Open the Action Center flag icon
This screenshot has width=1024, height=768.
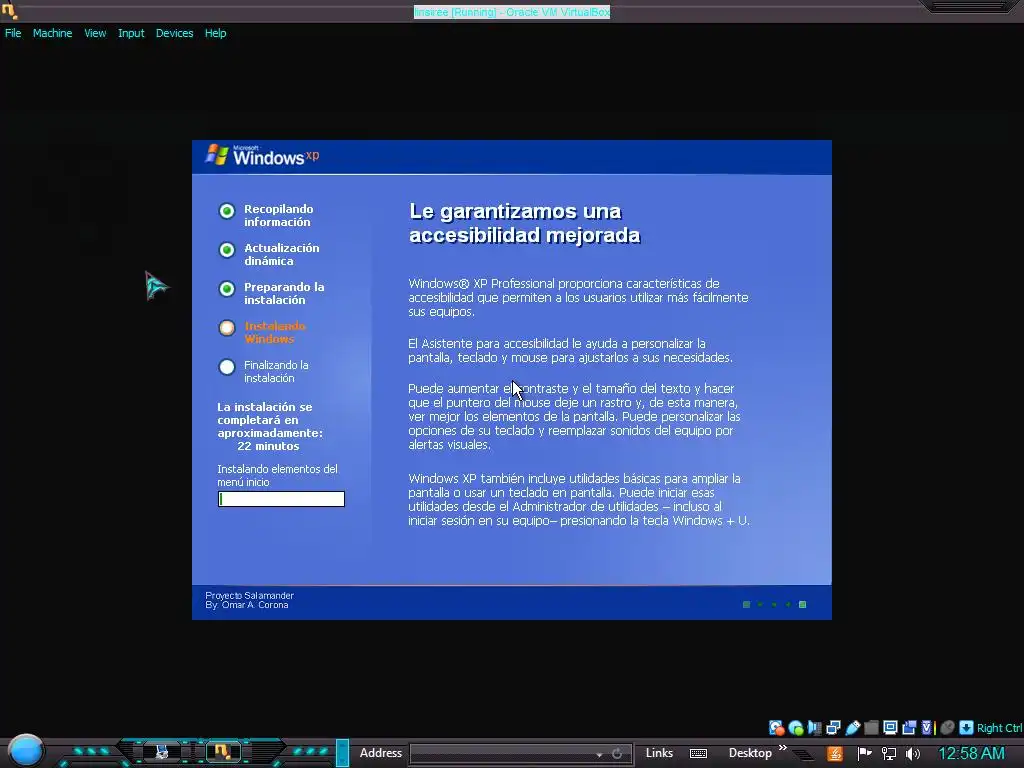click(865, 754)
